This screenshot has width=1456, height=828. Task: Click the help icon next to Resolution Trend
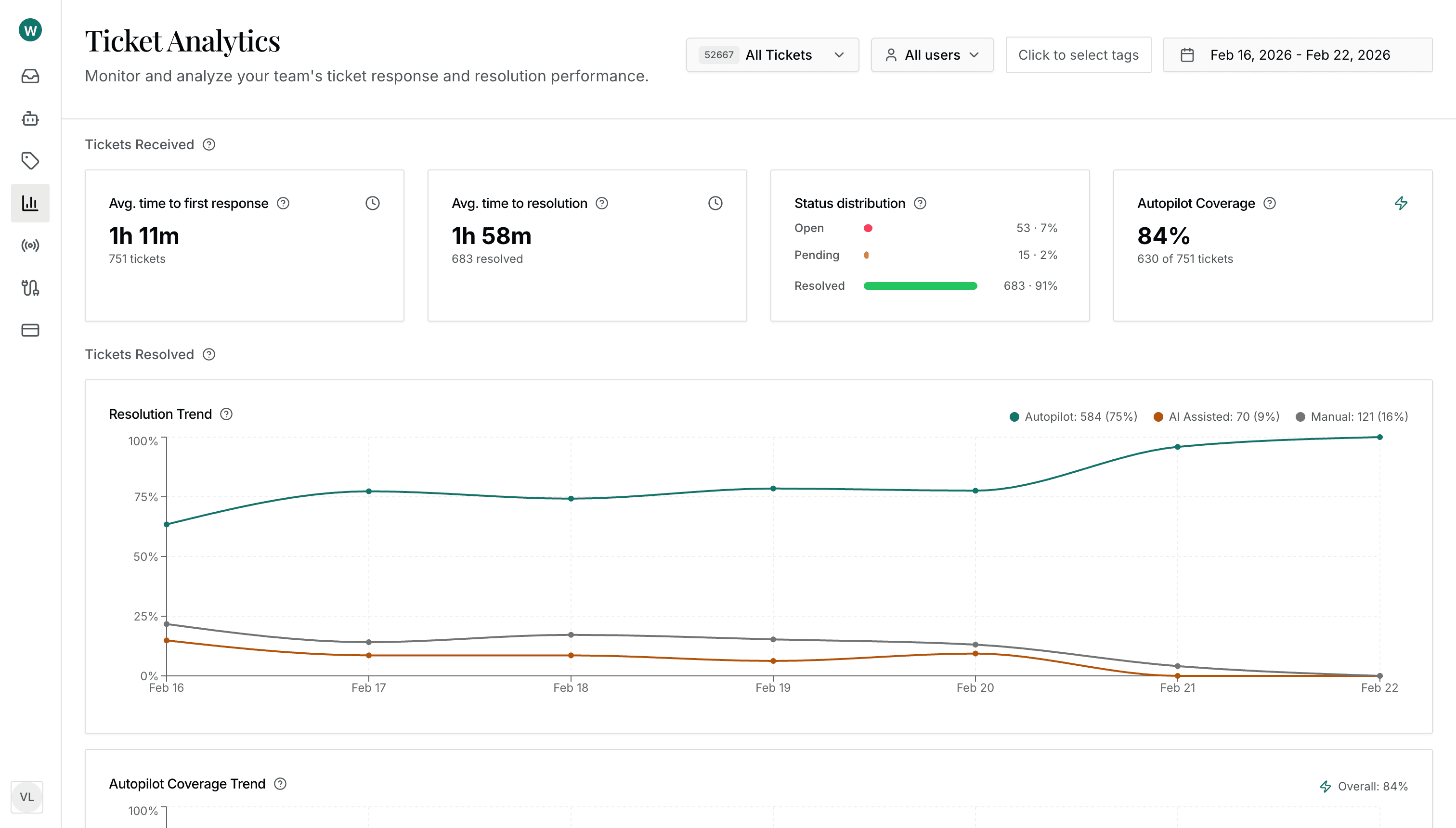(226, 414)
